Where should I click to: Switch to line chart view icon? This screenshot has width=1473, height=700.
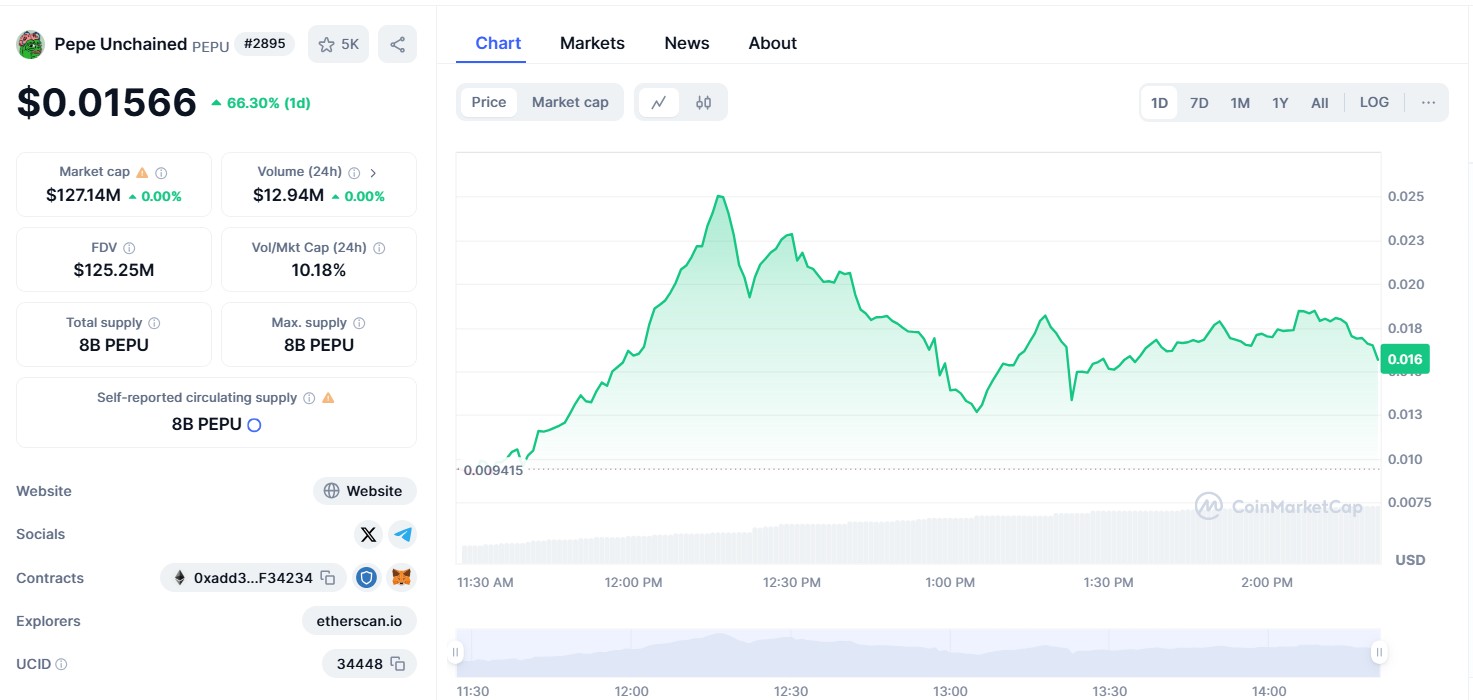[x=659, y=102]
